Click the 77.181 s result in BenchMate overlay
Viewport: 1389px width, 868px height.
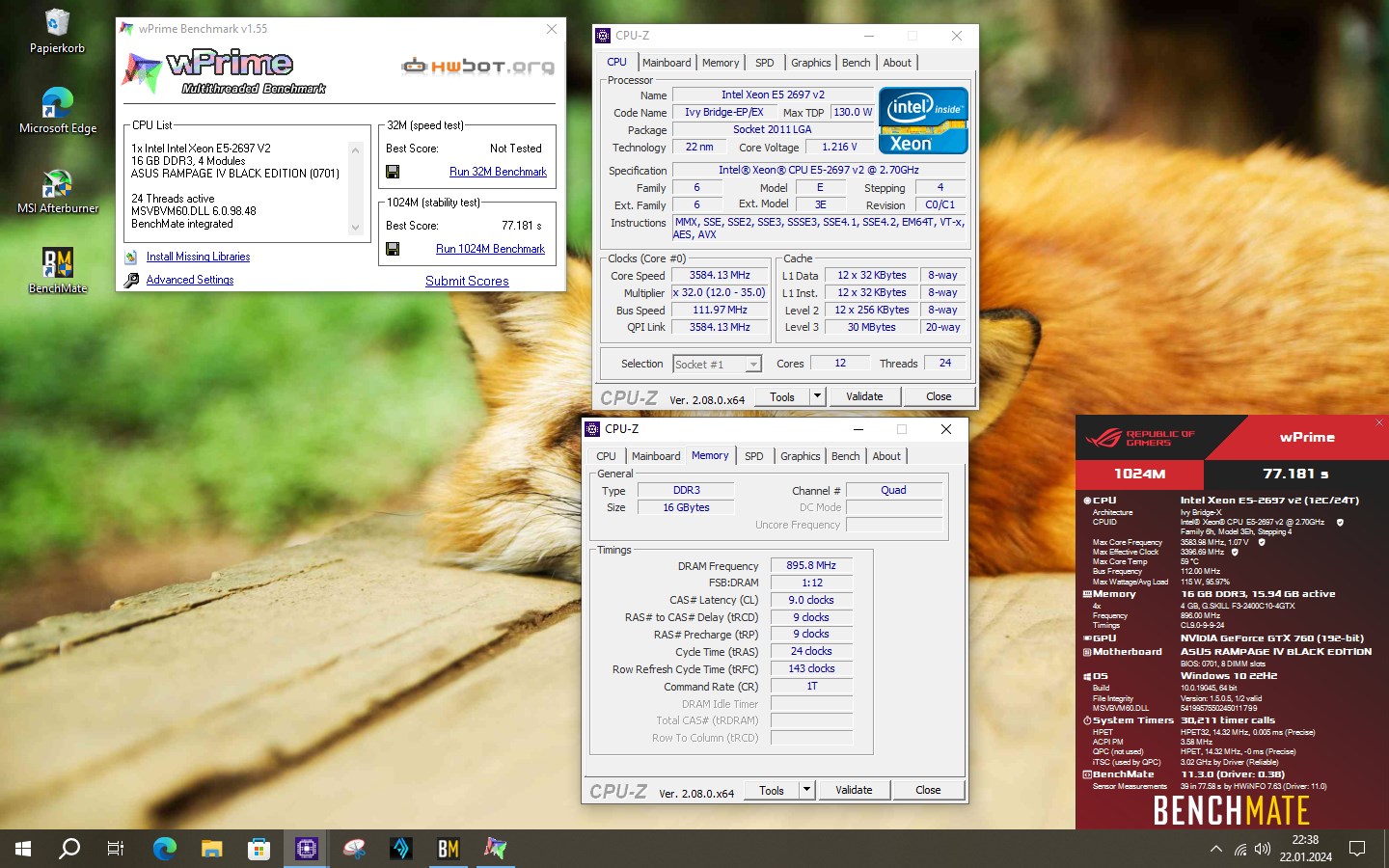pyautogui.click(x=1295, y=474)
